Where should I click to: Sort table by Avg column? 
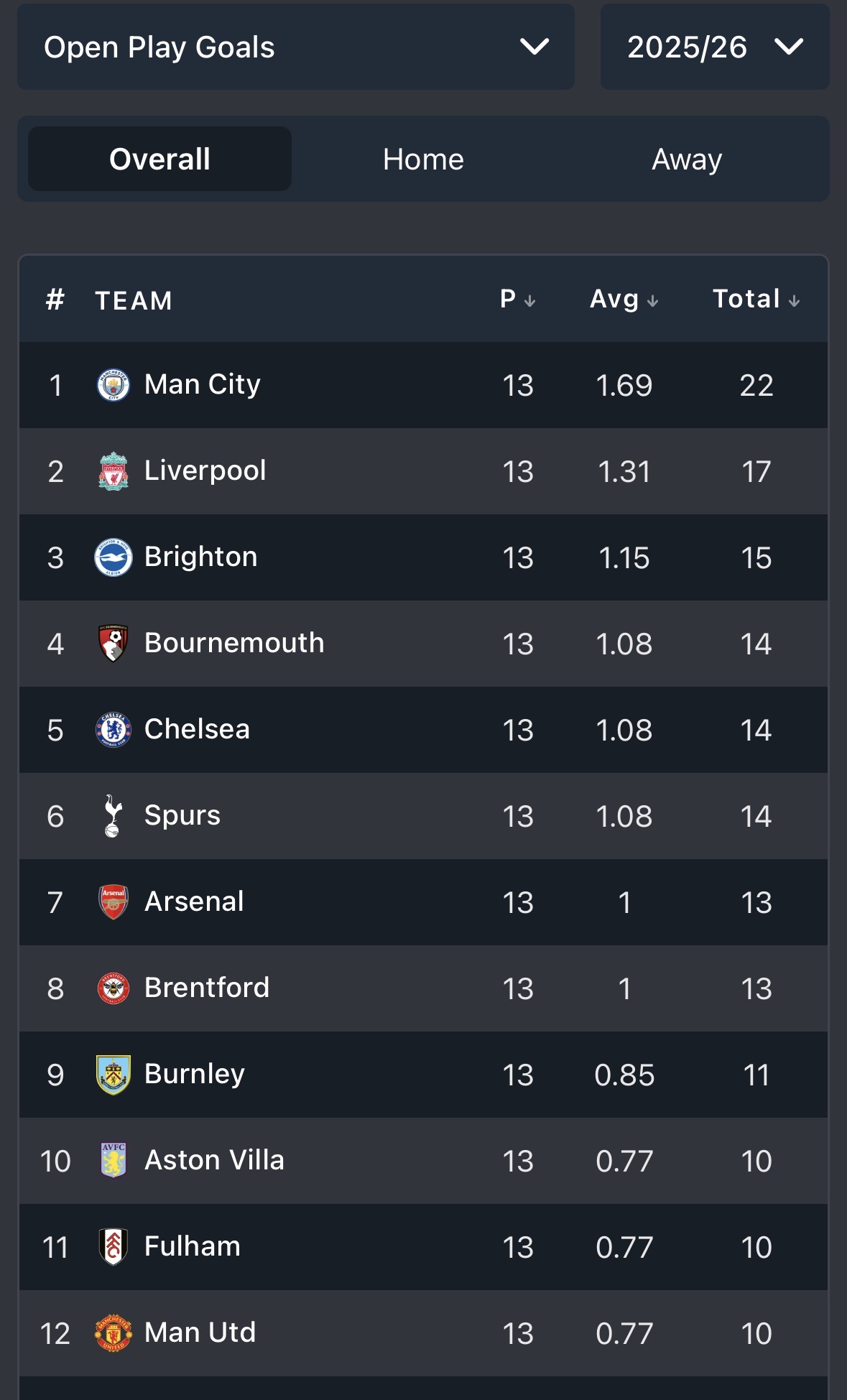(x=624, y=300)
